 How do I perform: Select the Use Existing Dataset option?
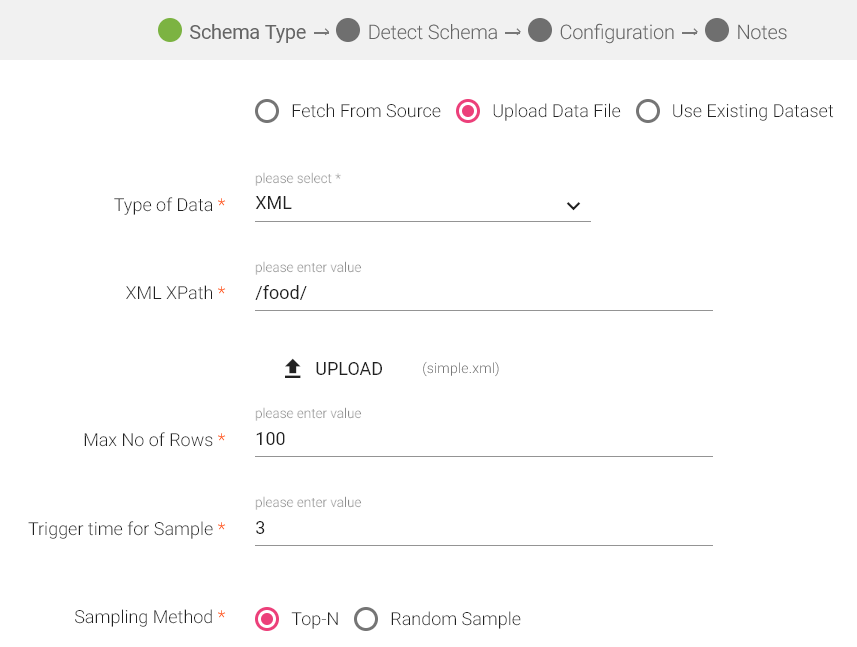648,111
